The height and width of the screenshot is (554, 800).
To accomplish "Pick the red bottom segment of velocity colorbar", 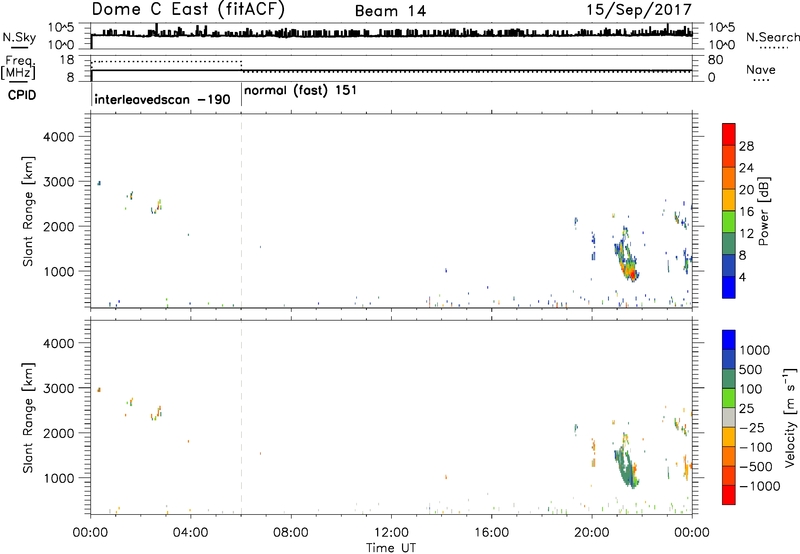I will 729,494.
